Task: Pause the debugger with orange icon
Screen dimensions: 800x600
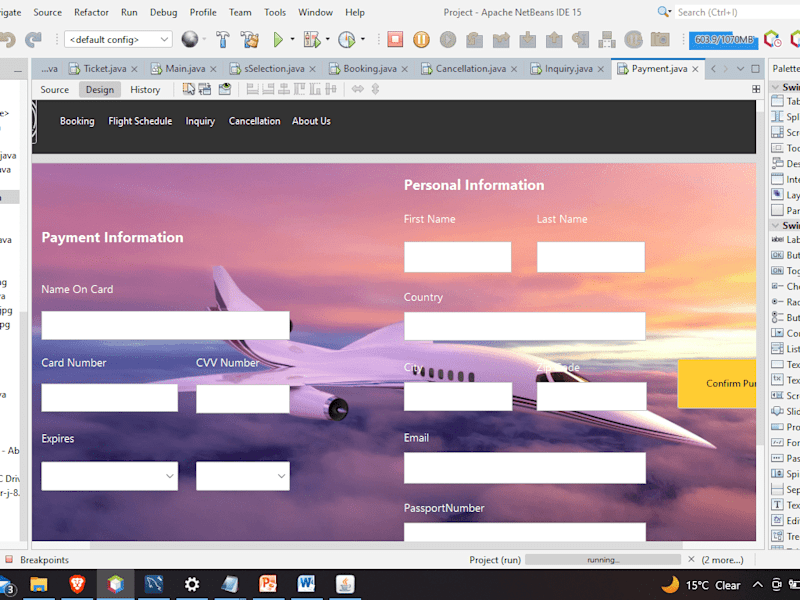Action: point(421,39)
